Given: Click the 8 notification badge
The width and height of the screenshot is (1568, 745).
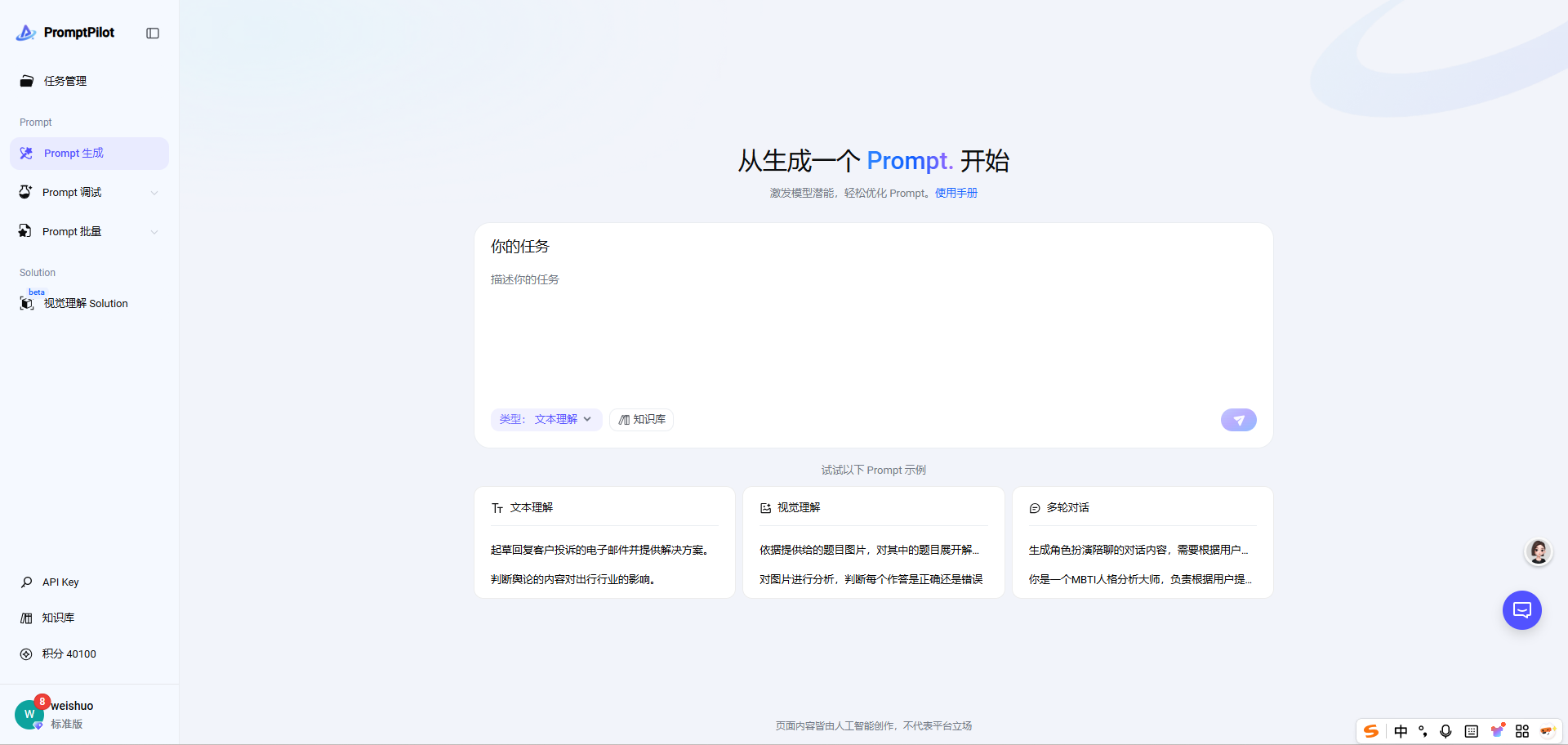Looking at the screenshot, I should point(42,702).
